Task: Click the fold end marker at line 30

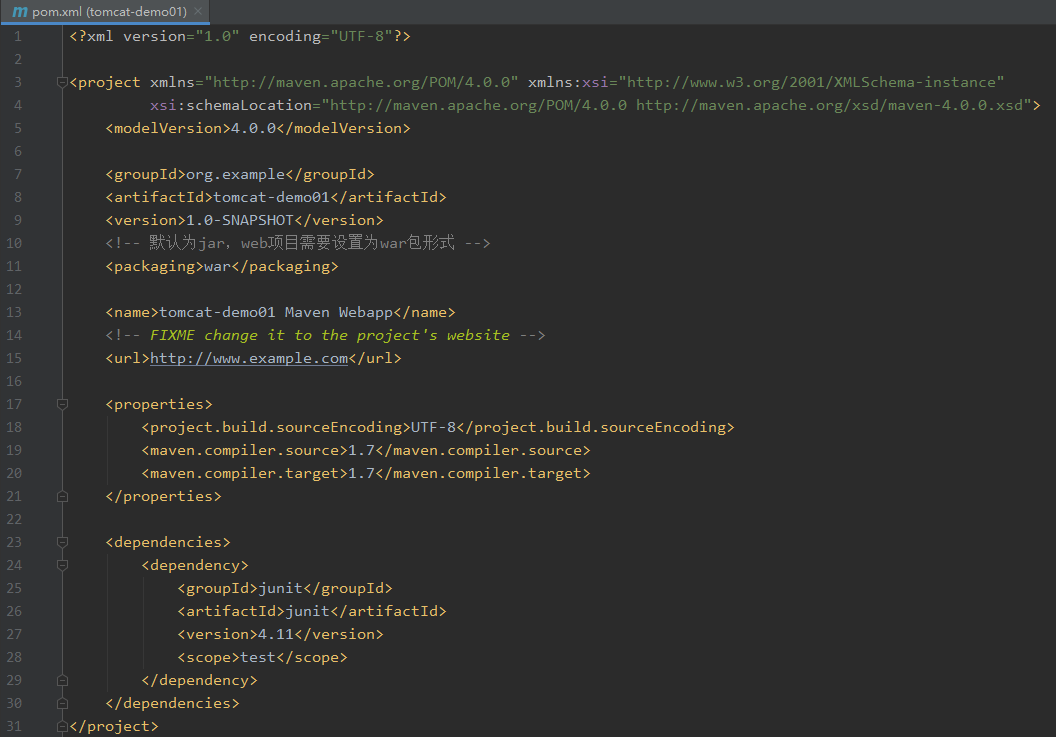Action: (x=62, y=703)
